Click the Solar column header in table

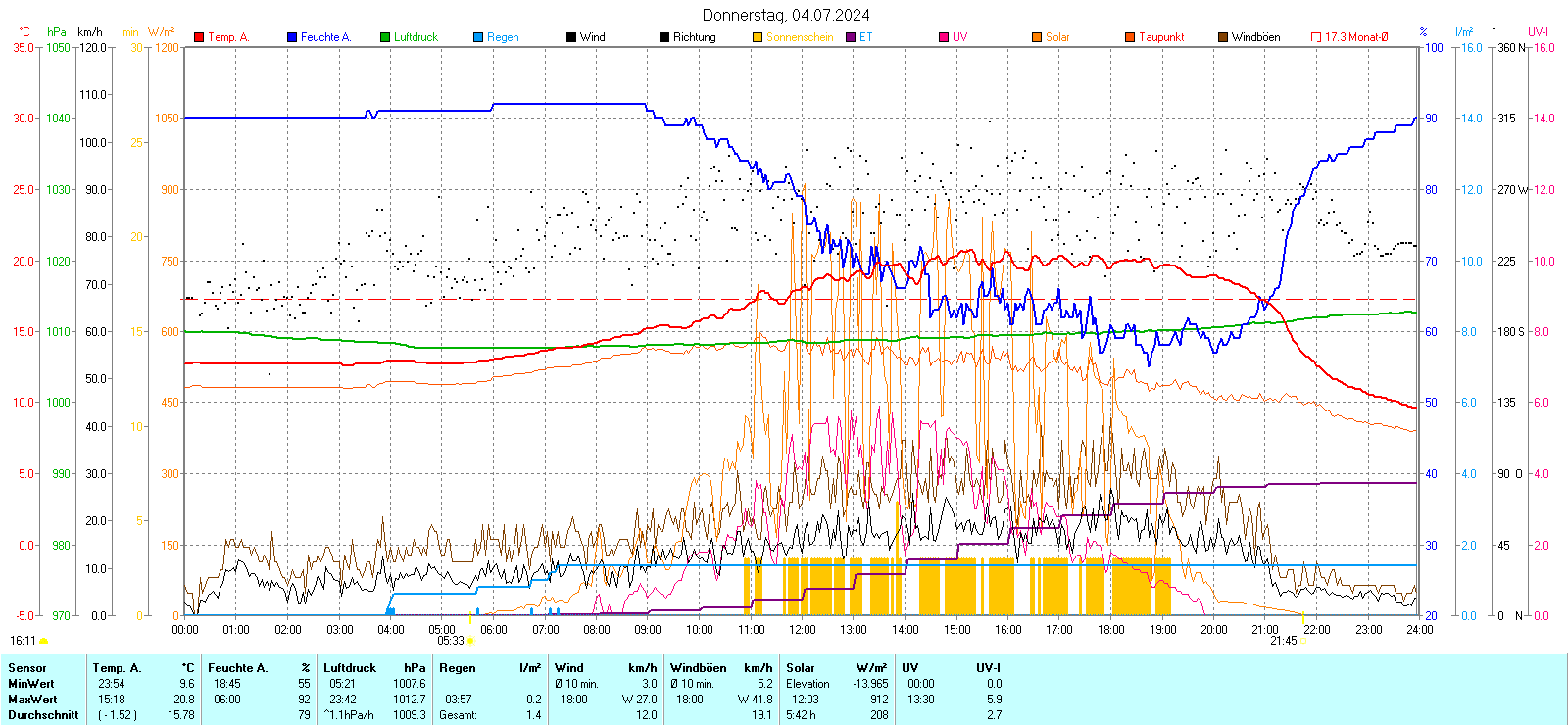point(800,668)
